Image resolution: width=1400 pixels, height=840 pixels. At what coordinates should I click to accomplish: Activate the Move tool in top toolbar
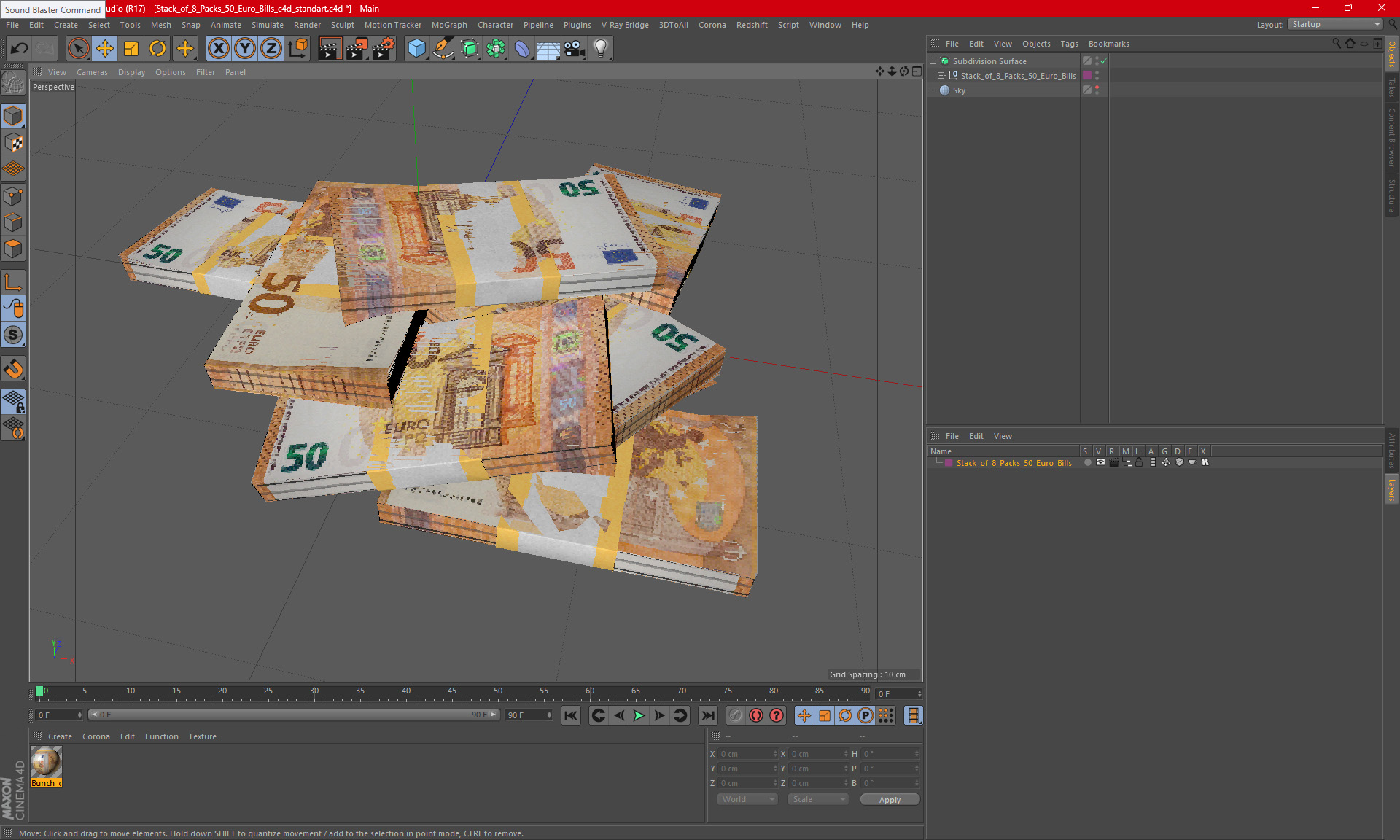pyautogui.click(x=105, y=48)
